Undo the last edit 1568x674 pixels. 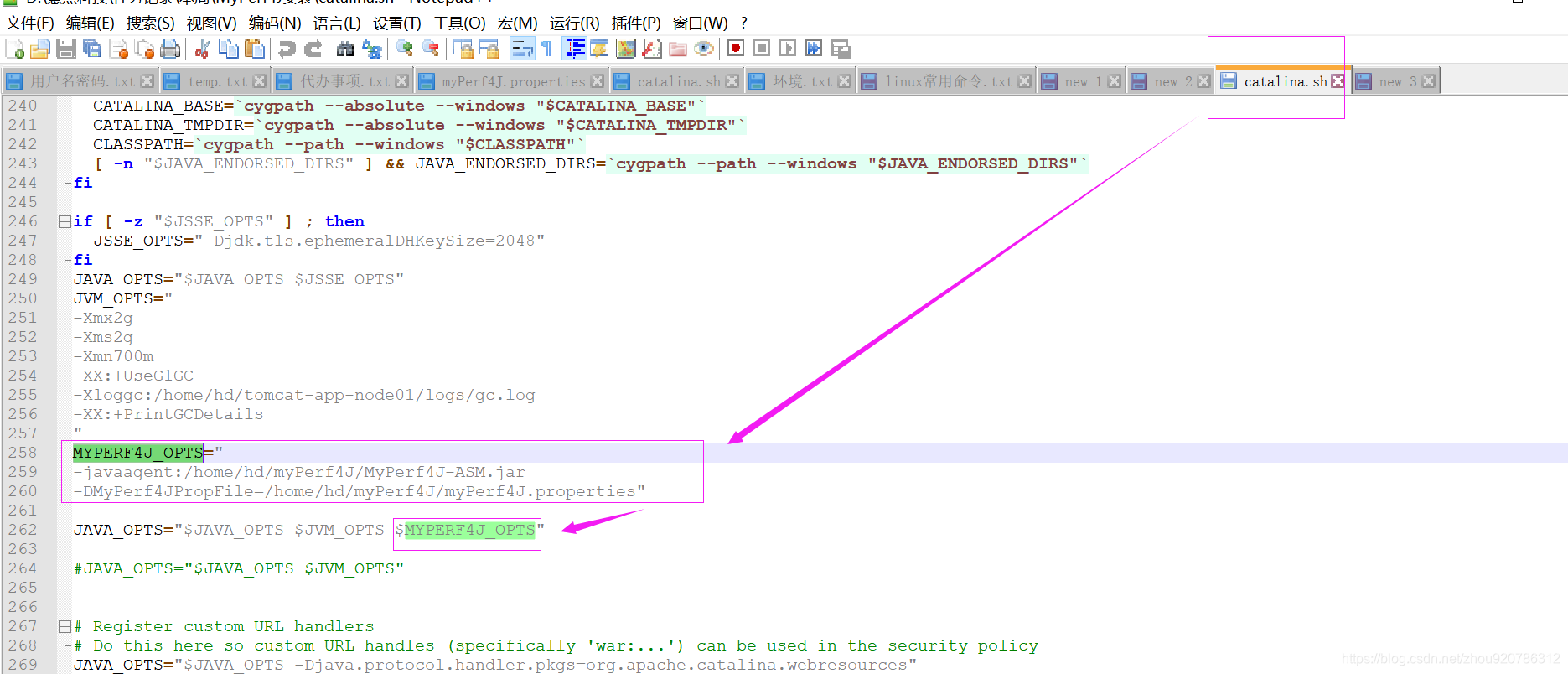tap(287, 49)
